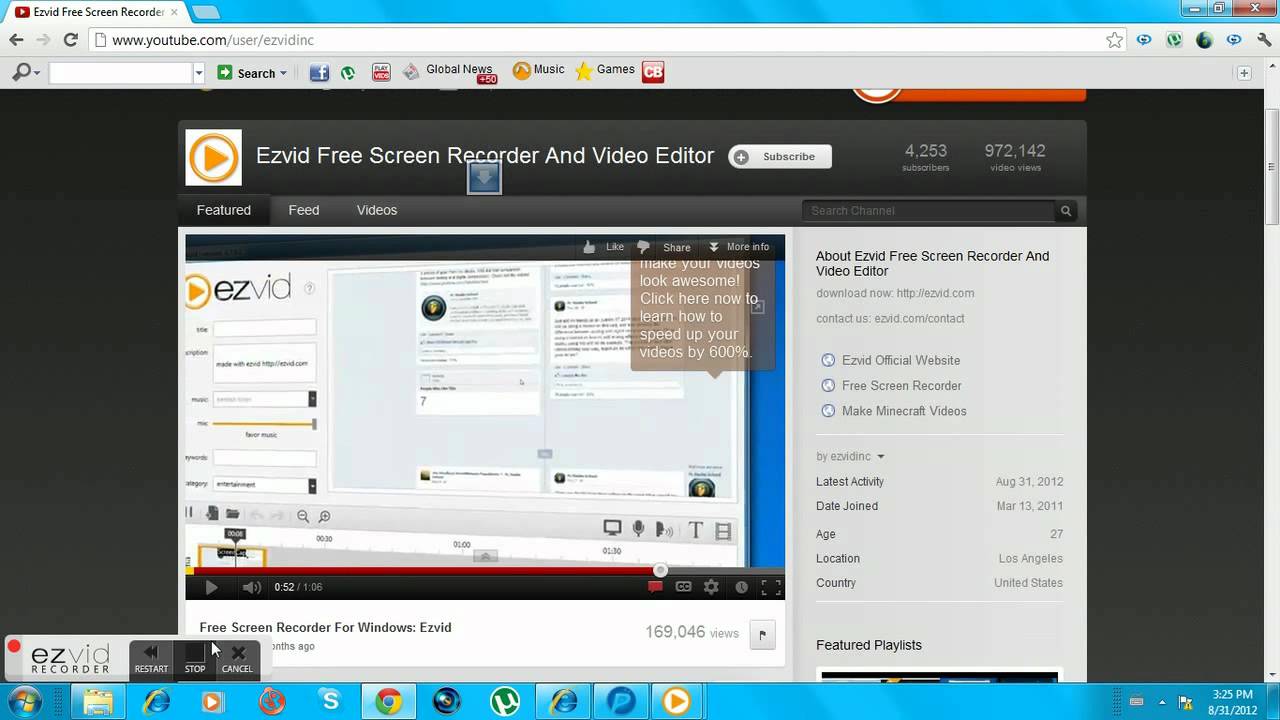This screenshot has height=720, width=1280.
Task: Expand the Search button dropdown arrow
Action: [x=283, y=73]
